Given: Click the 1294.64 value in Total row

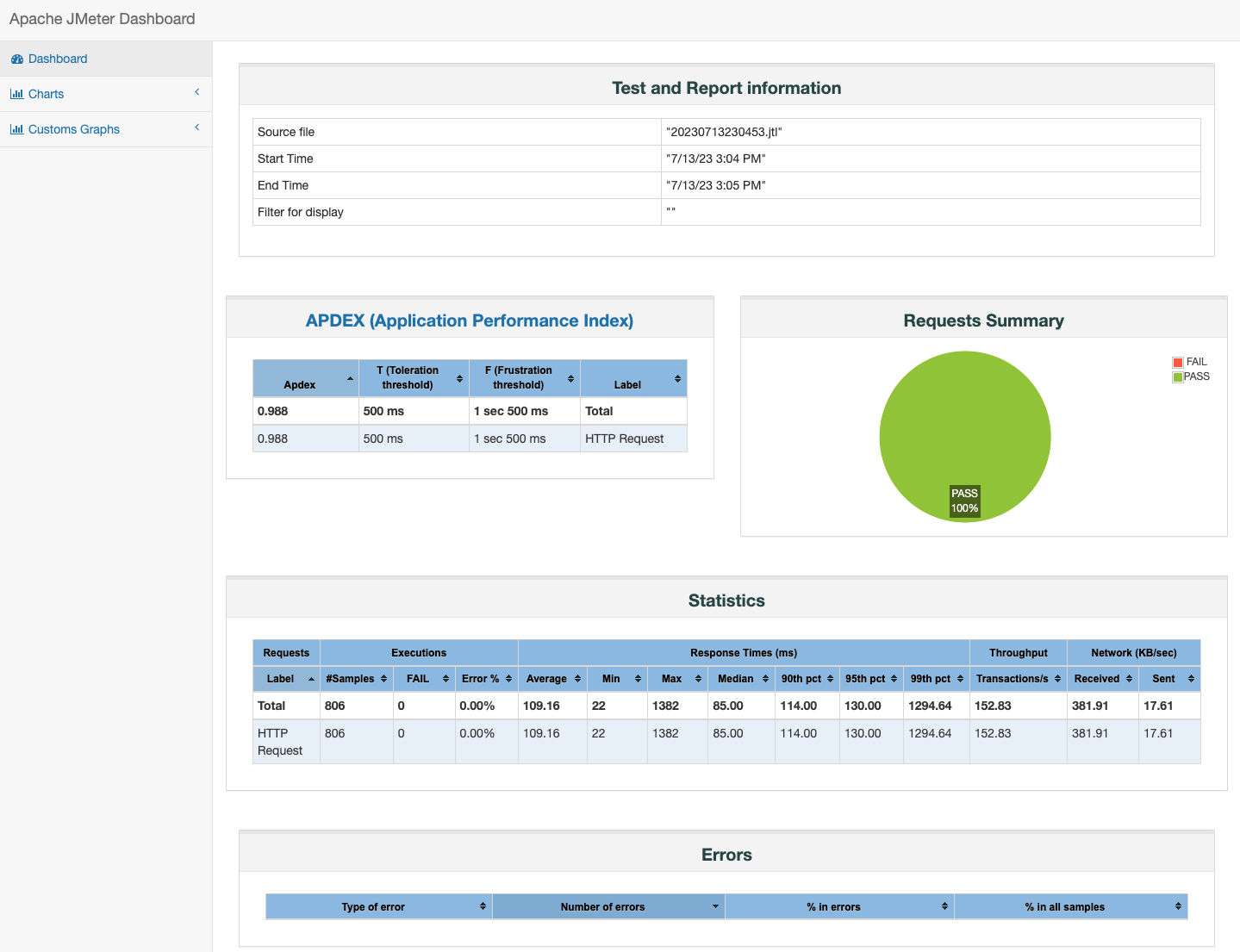Looking at the screenshot, I should pyautogui.click(x=930, y=706).
